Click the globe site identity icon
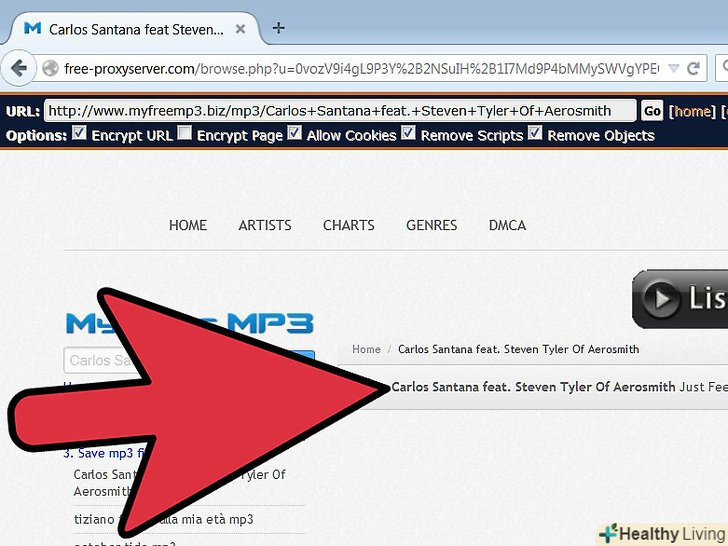The height and width of the screenshot is (546, 728). pos(50,69)
